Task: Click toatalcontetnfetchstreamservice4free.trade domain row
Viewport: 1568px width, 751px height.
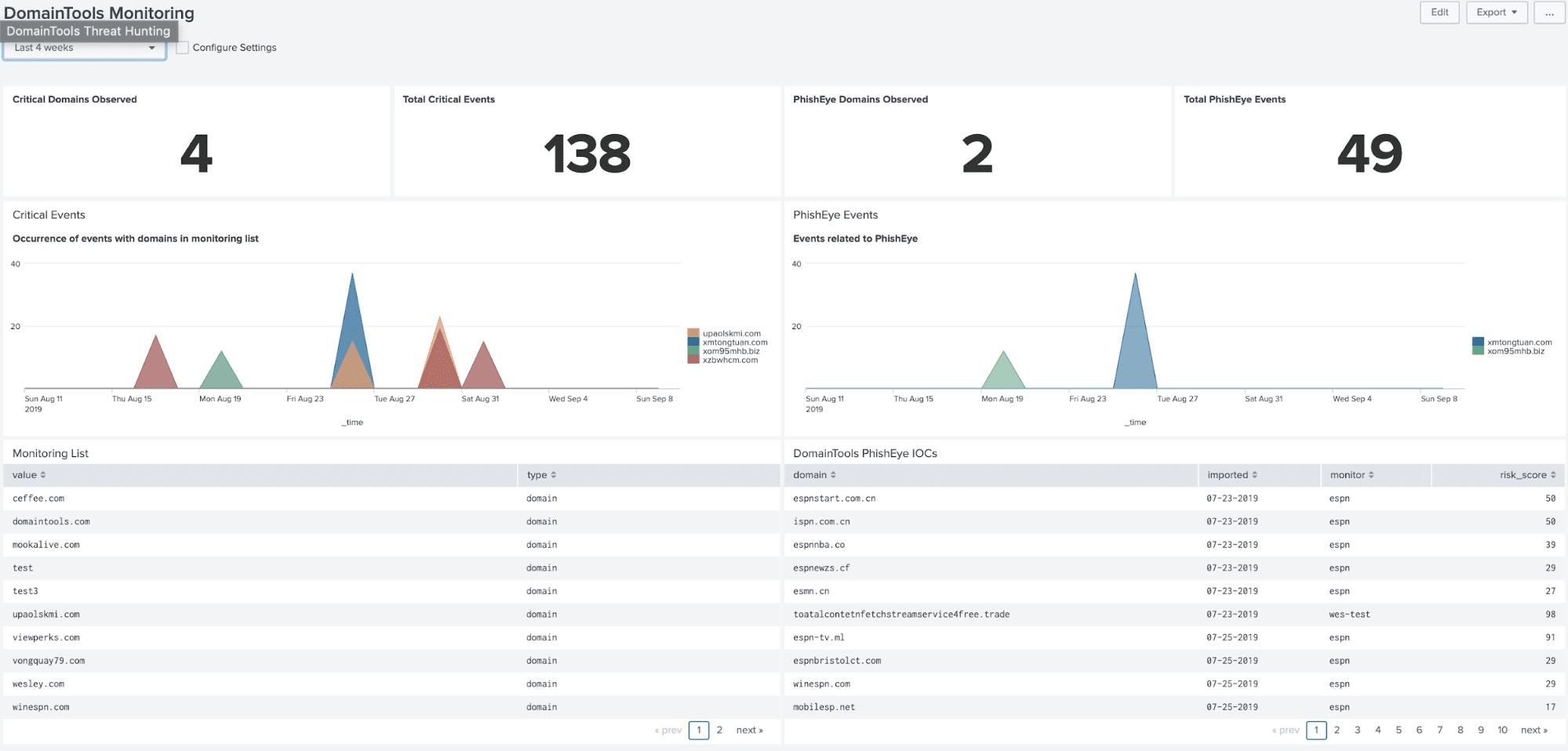Action: [x=1174, y=615]
